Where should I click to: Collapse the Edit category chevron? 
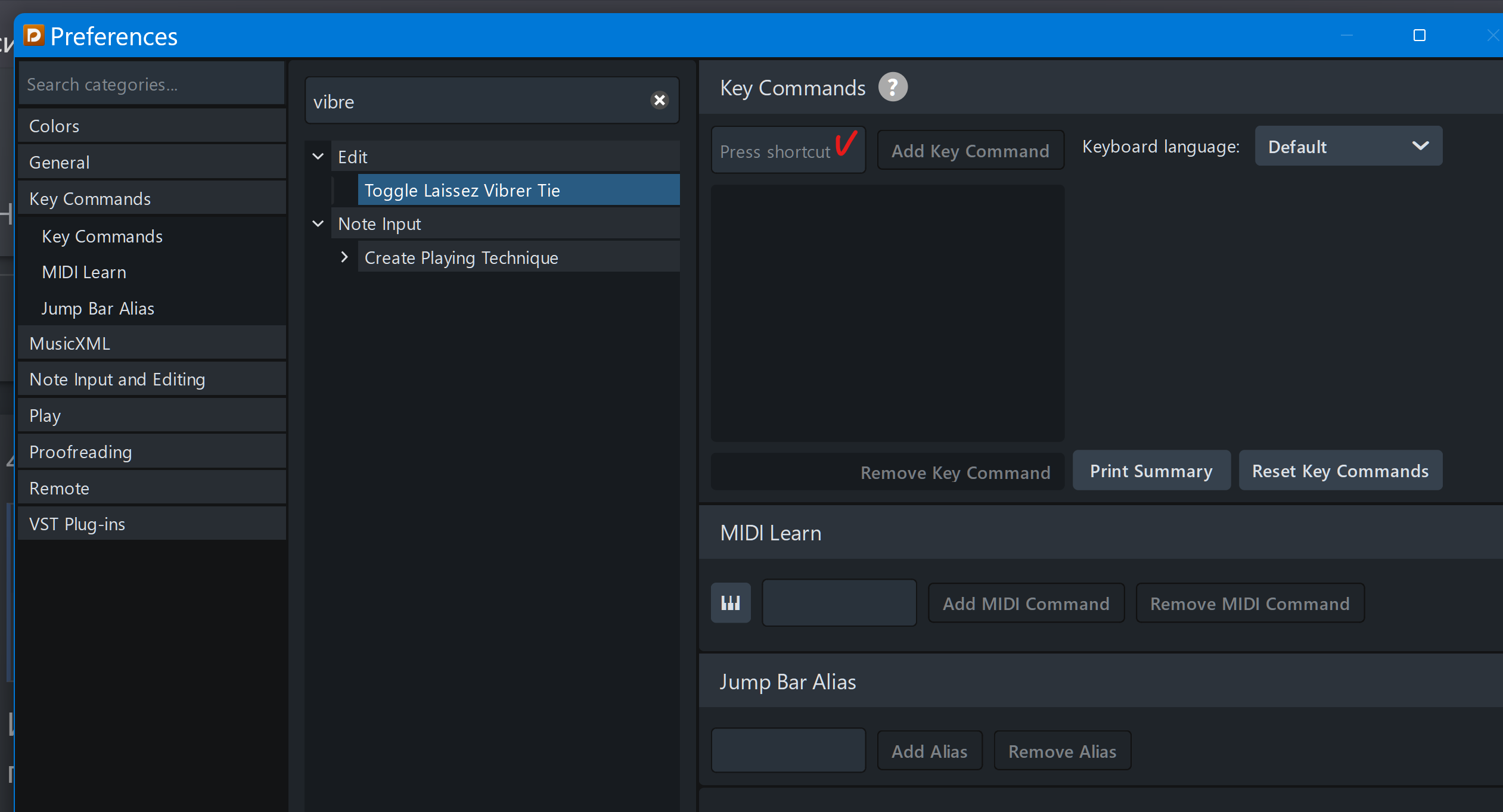tap(318, 157)
